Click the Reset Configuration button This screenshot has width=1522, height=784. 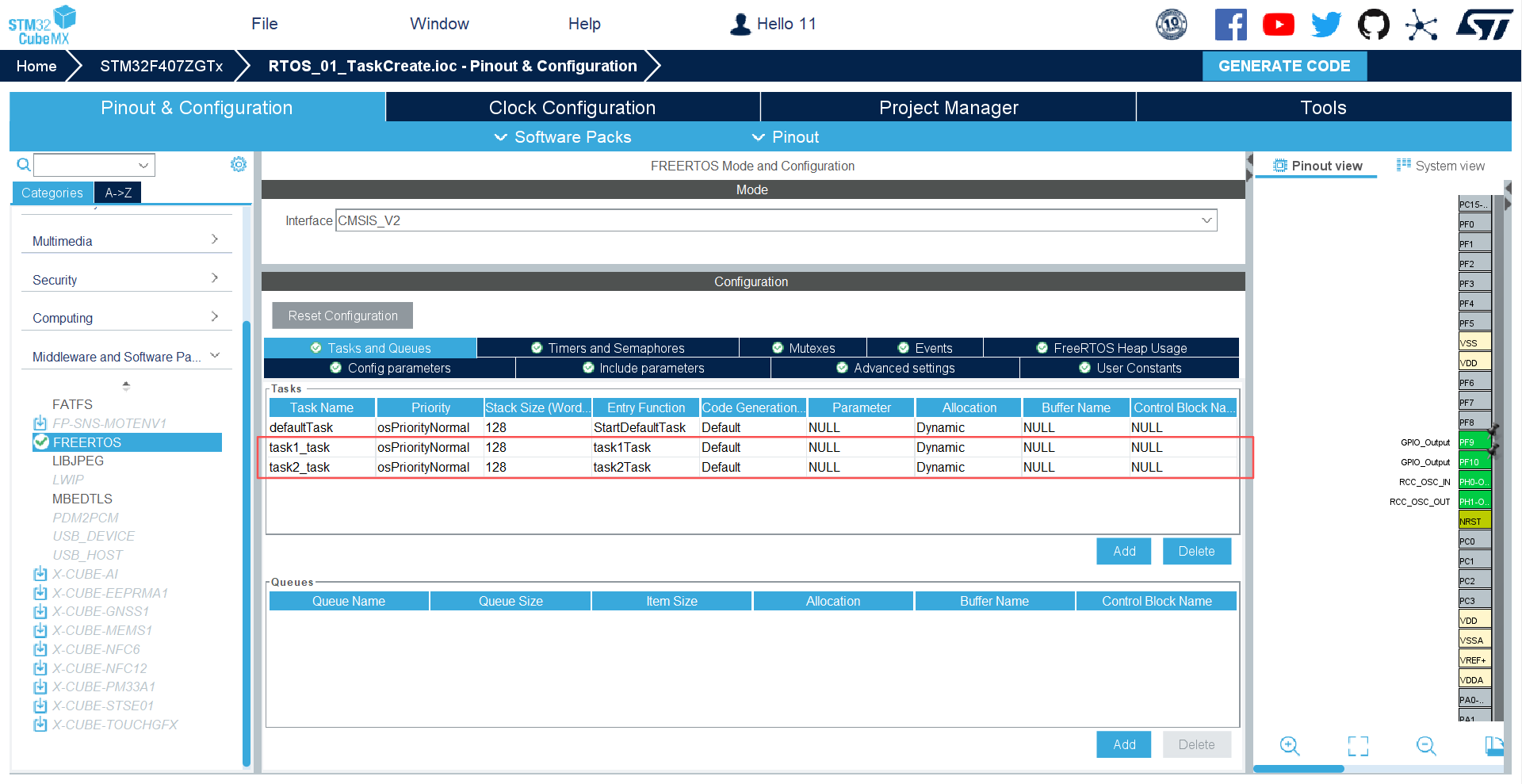point(342,316)
